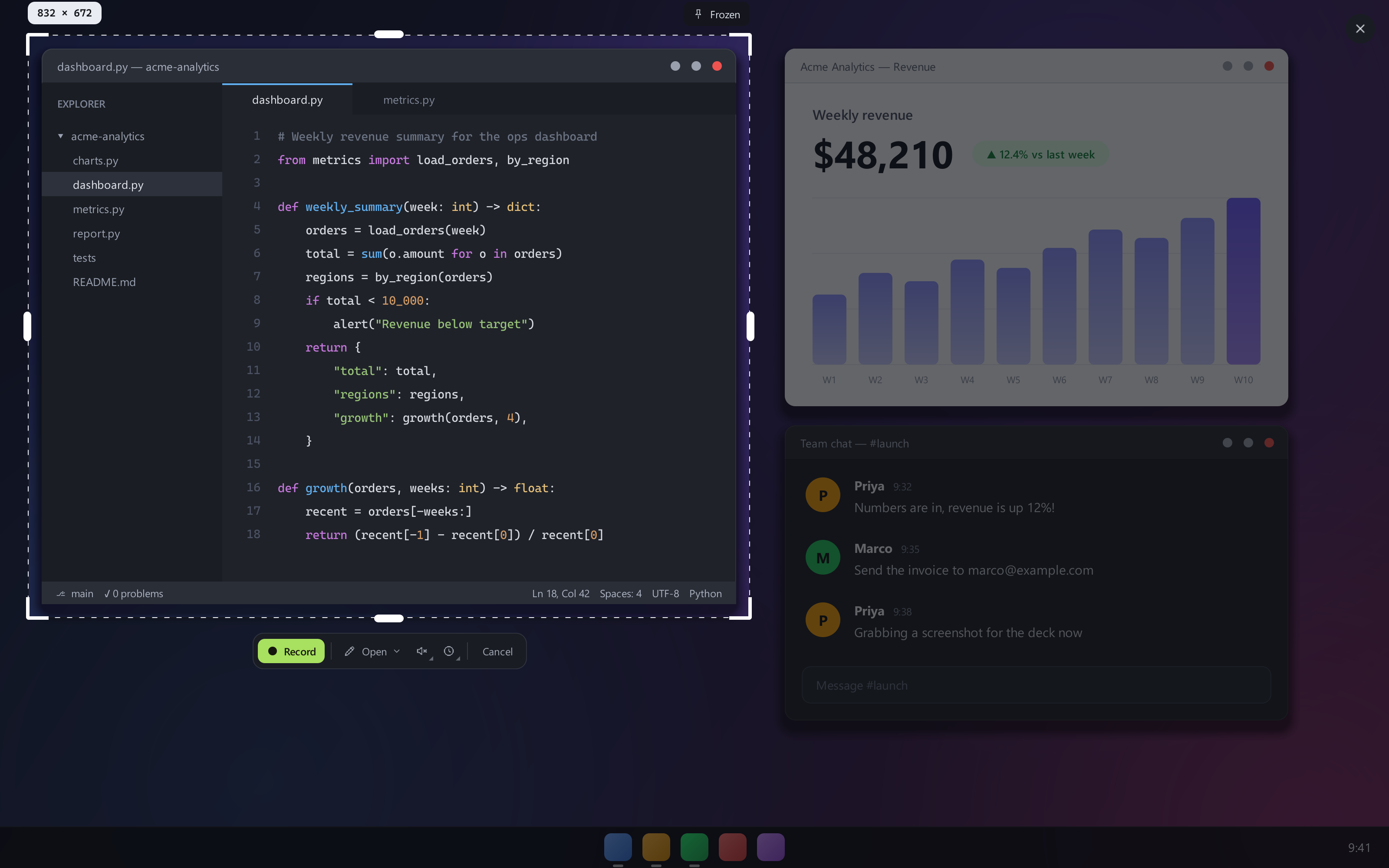Click the red dock app icon
This screenshot has width=1389, height=868.
(x=732, y=847)
